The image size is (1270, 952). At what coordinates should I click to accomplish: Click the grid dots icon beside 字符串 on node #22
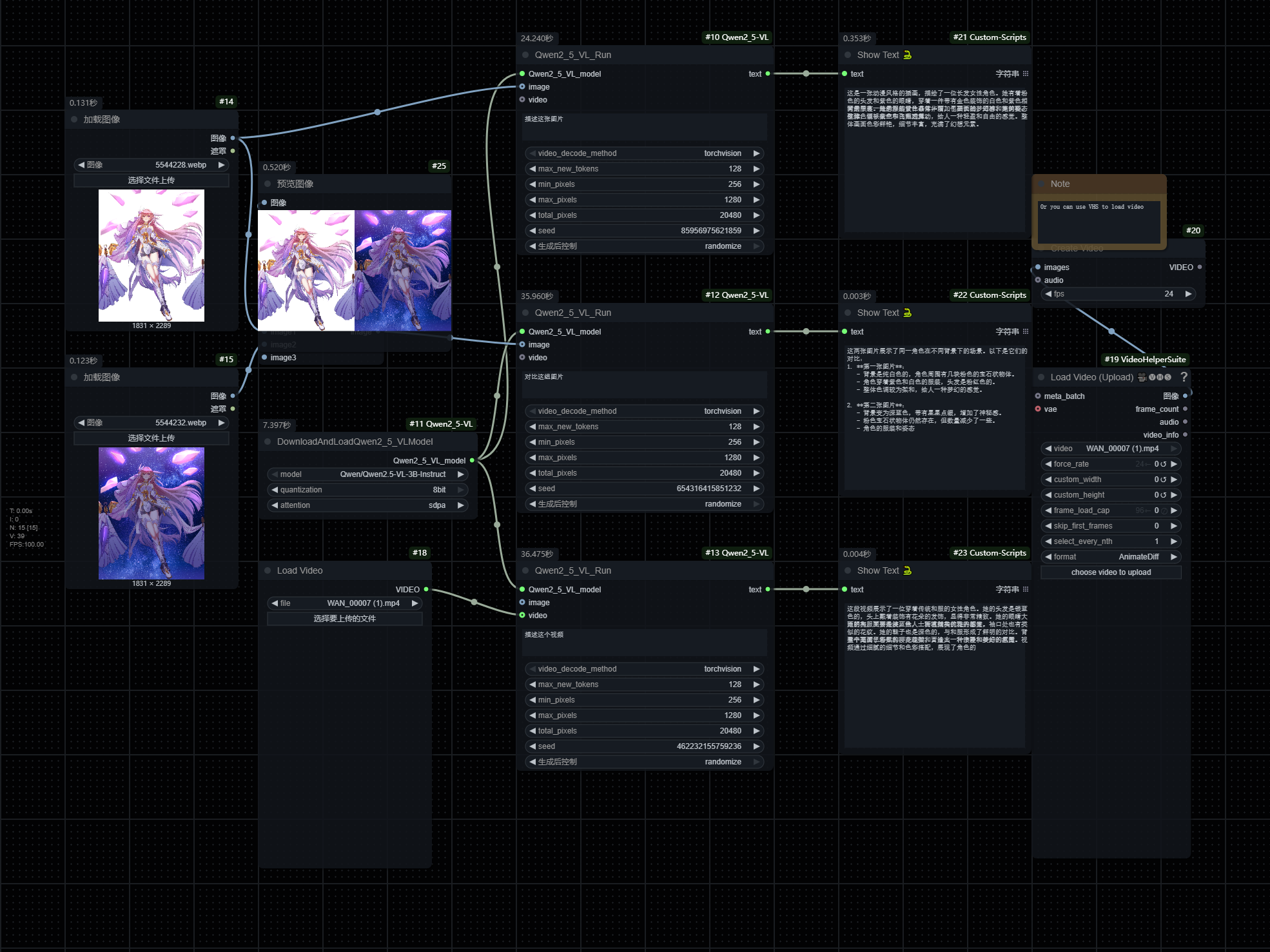point(1026,331)
